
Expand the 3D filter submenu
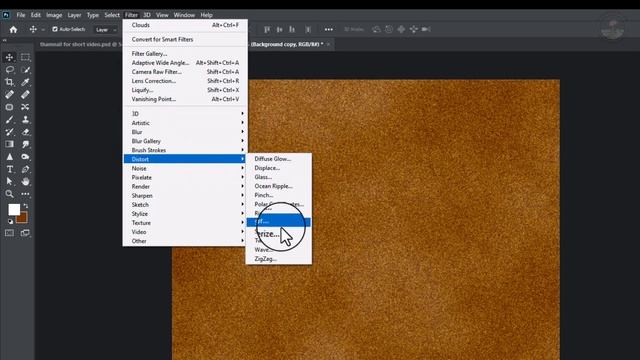185,113
